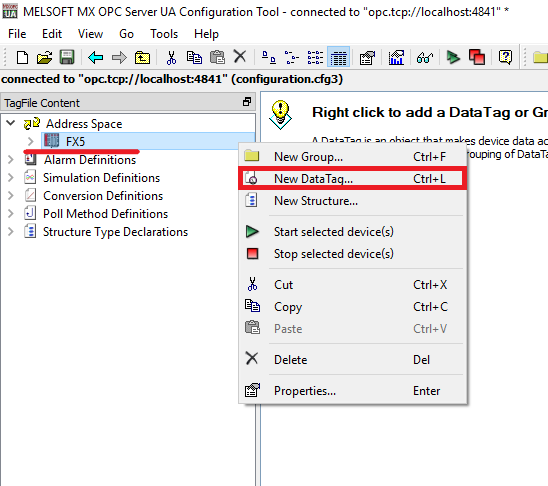Open the Help menu
This screenshot has height=486, width=548.
point(206,34)
